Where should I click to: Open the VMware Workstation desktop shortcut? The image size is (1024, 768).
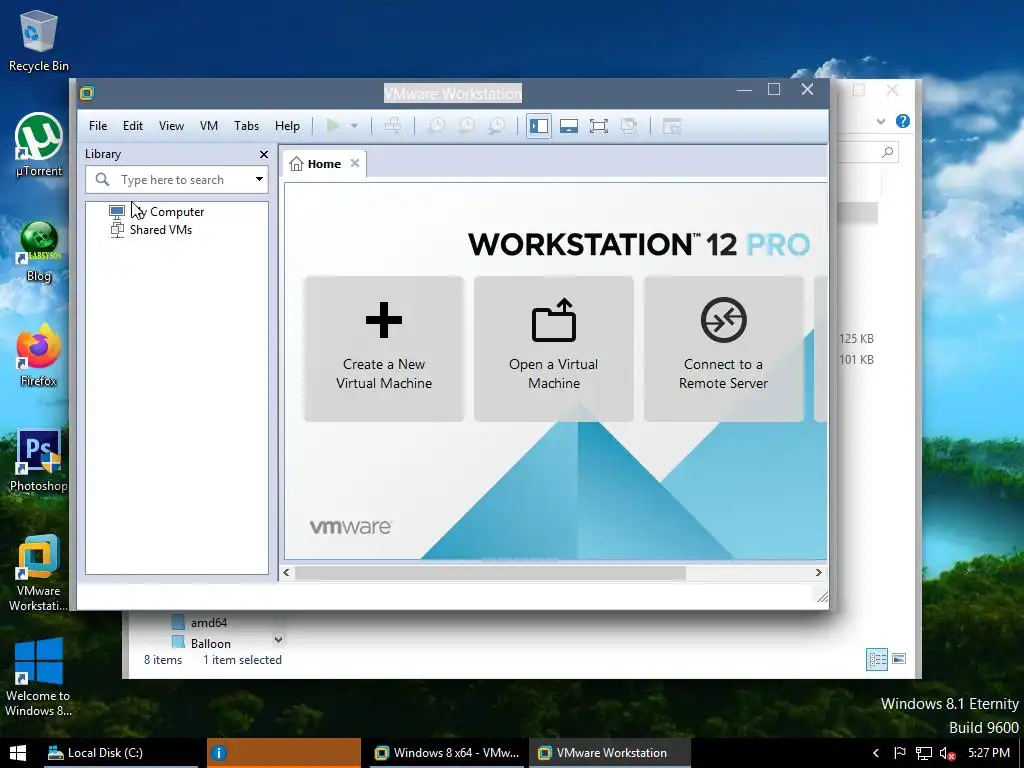click(x=39, y=573)
